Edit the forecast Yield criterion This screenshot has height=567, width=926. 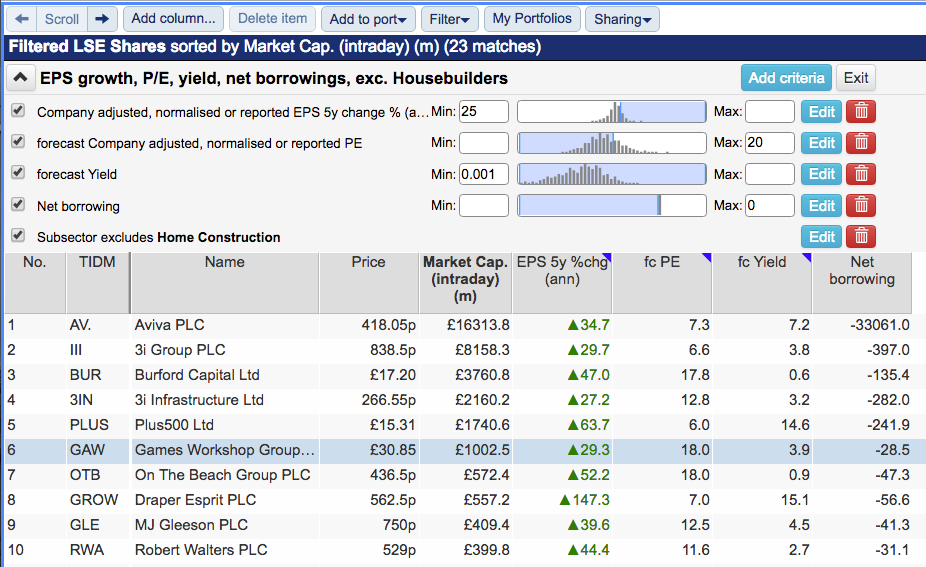pyautogui.click(x=821, y=174)
